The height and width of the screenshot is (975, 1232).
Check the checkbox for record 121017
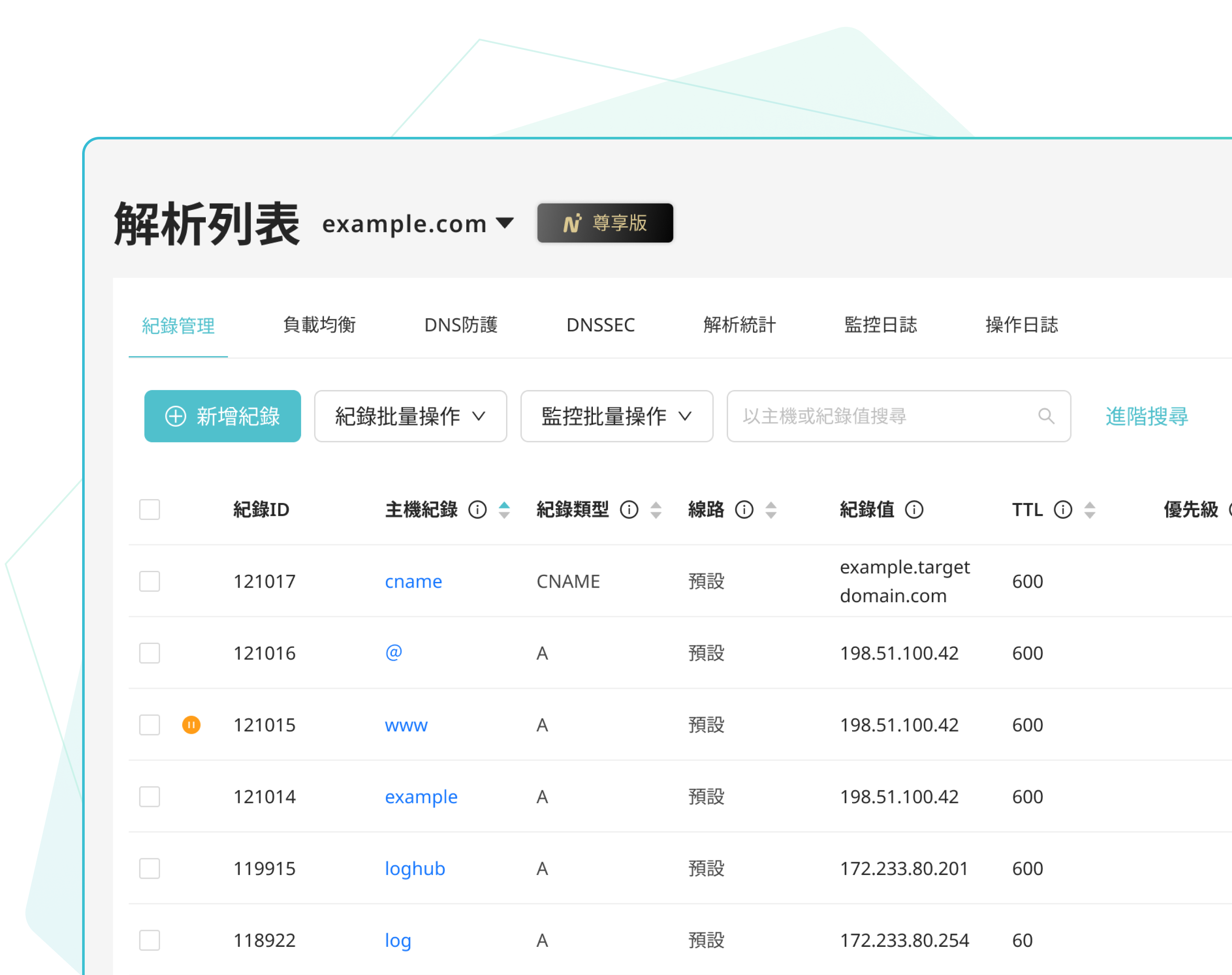pyautogui.click(x=150, y=581)
